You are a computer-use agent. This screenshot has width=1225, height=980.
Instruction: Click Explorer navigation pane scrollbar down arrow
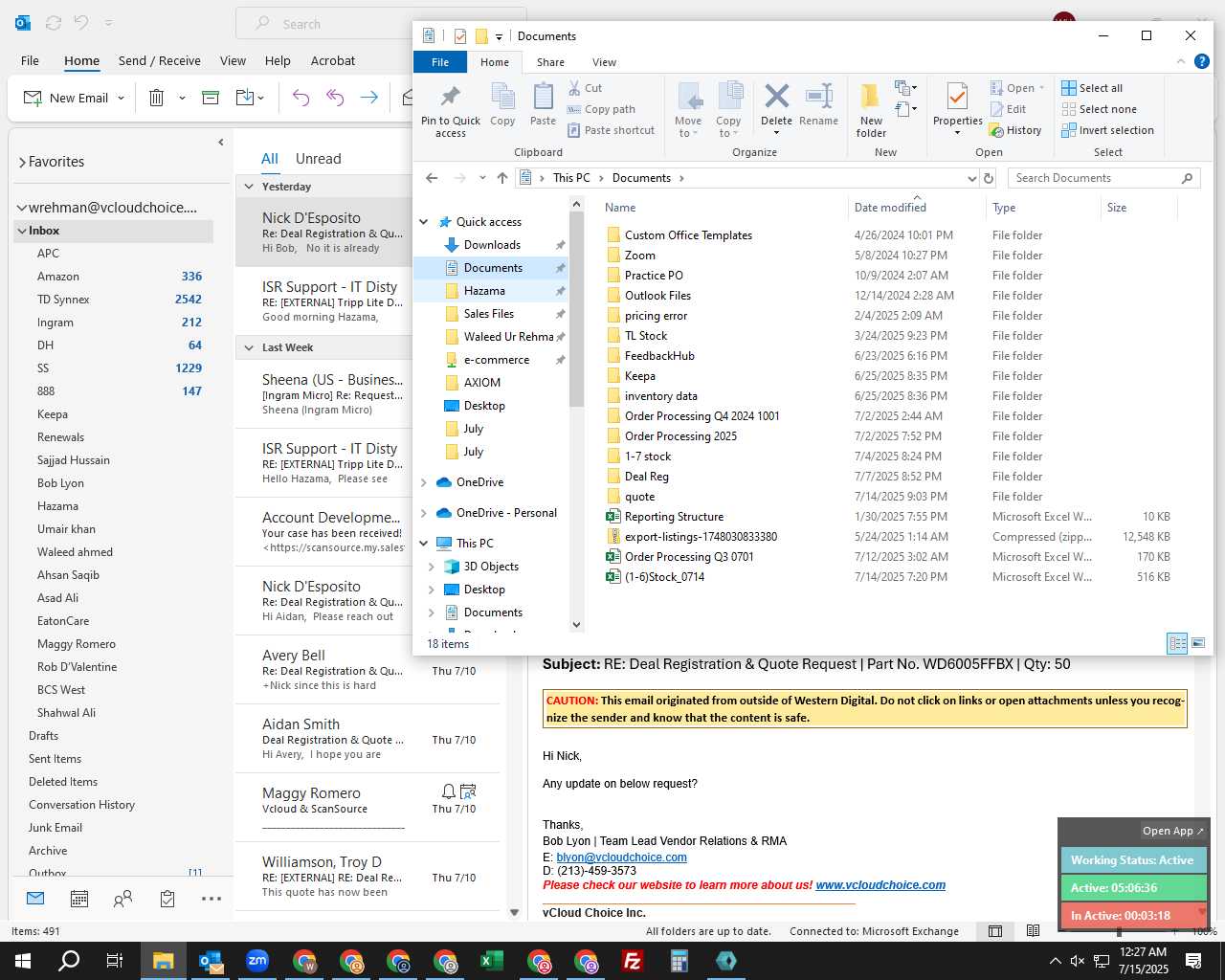(x=576, y=625)
